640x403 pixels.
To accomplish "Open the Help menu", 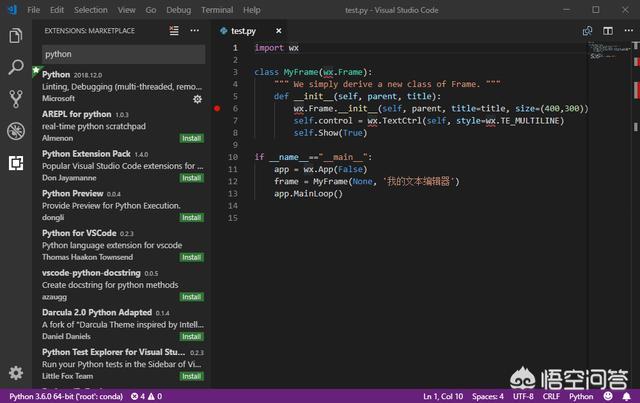I will 251,10.
